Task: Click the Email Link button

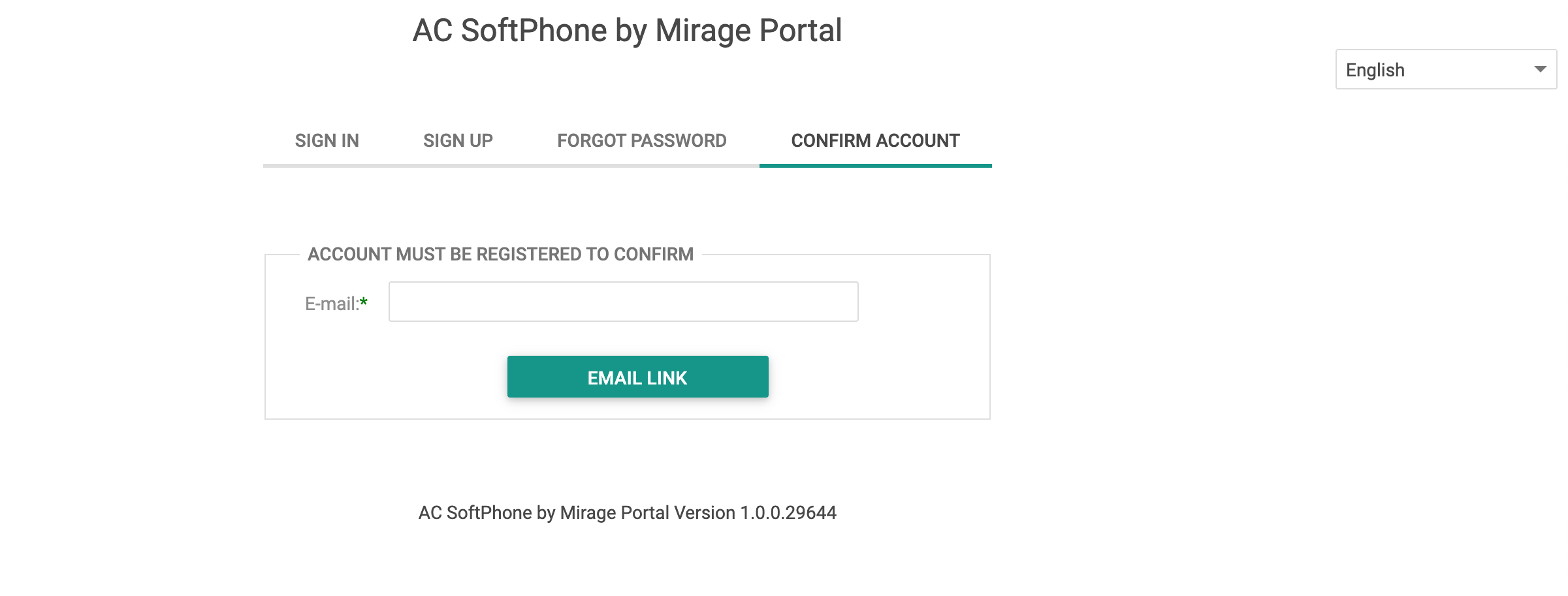Action: [638, 377]
